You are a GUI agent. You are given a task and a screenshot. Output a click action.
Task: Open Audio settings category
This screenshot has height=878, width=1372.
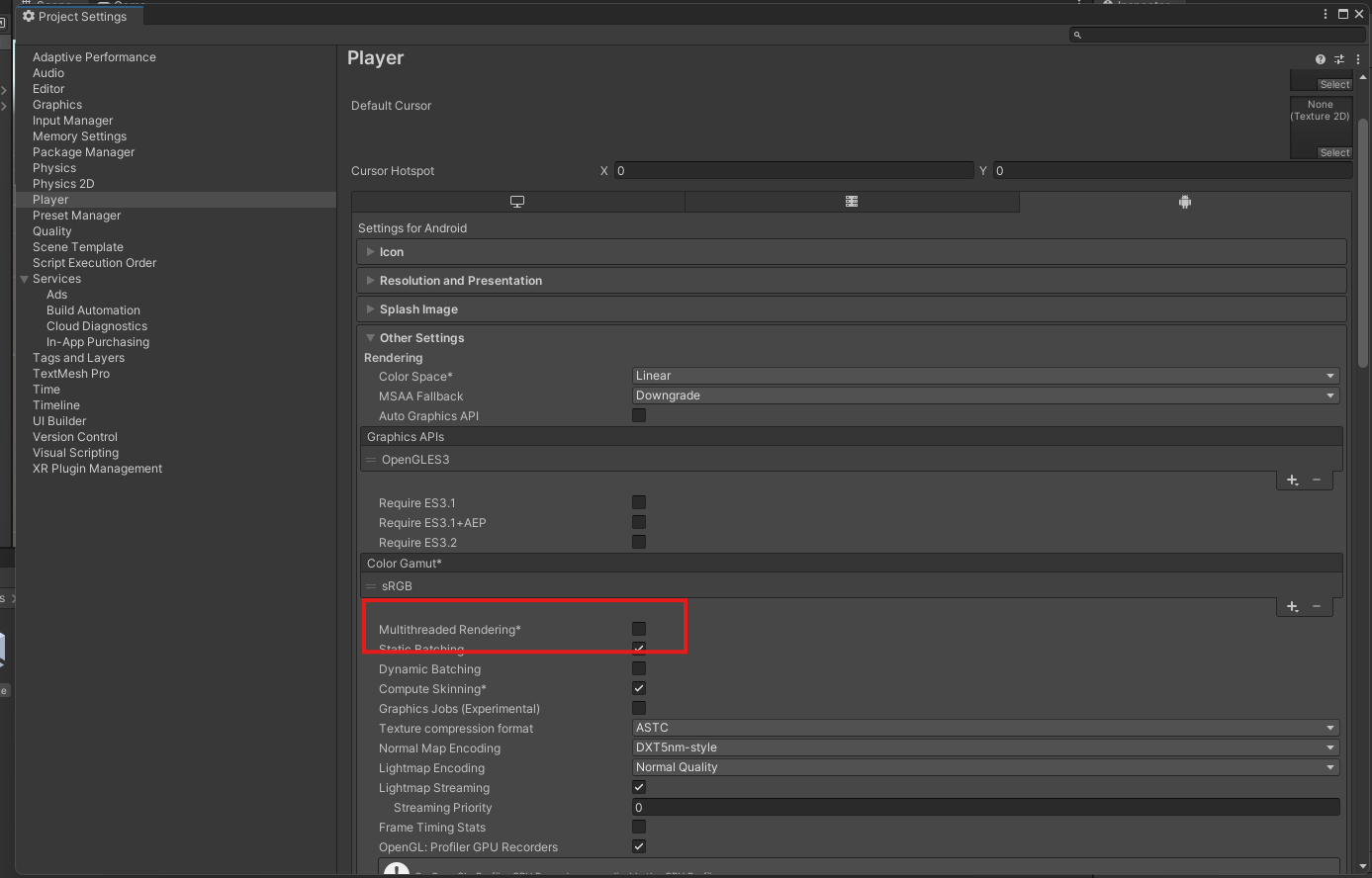click(x=48, y=73)
